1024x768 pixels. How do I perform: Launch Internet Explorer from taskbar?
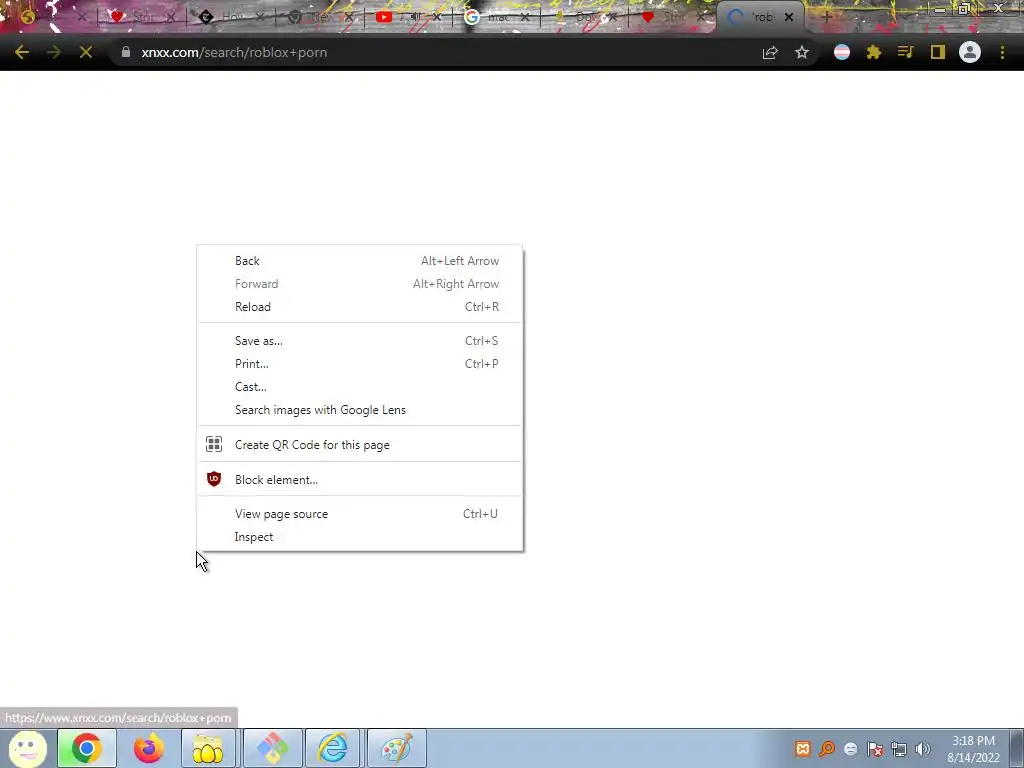[x=333, y=748]
